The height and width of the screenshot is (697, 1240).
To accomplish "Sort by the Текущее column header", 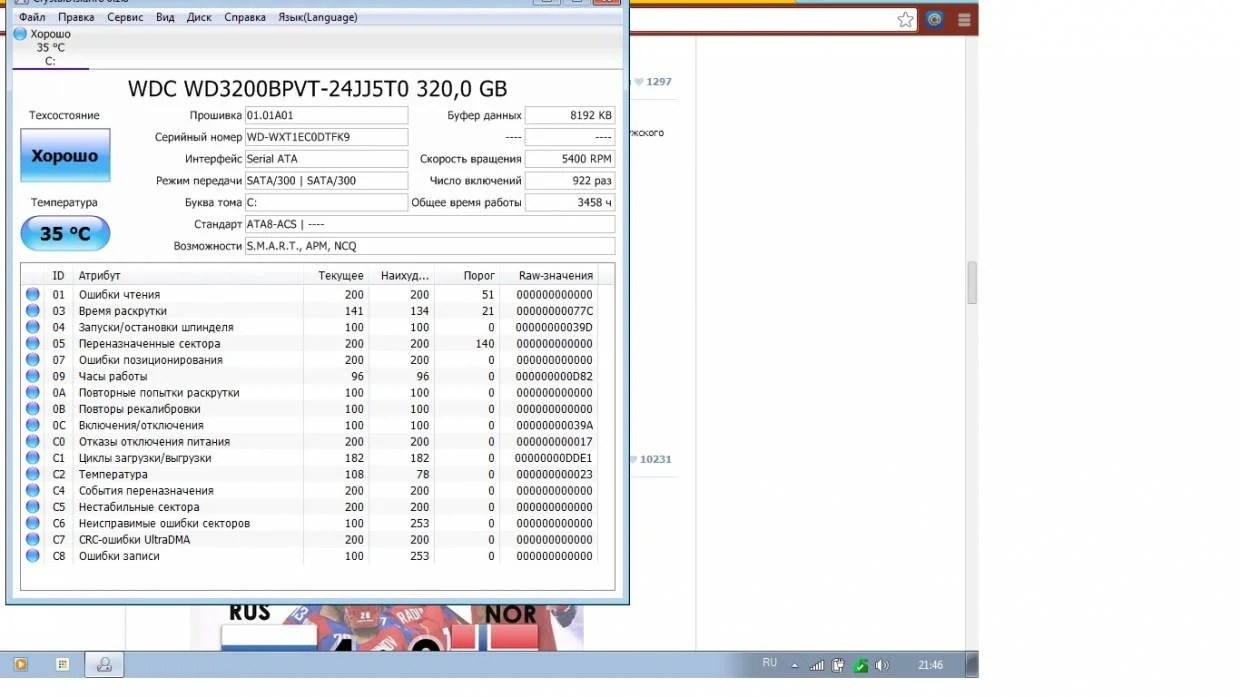I will coord(338,275).
